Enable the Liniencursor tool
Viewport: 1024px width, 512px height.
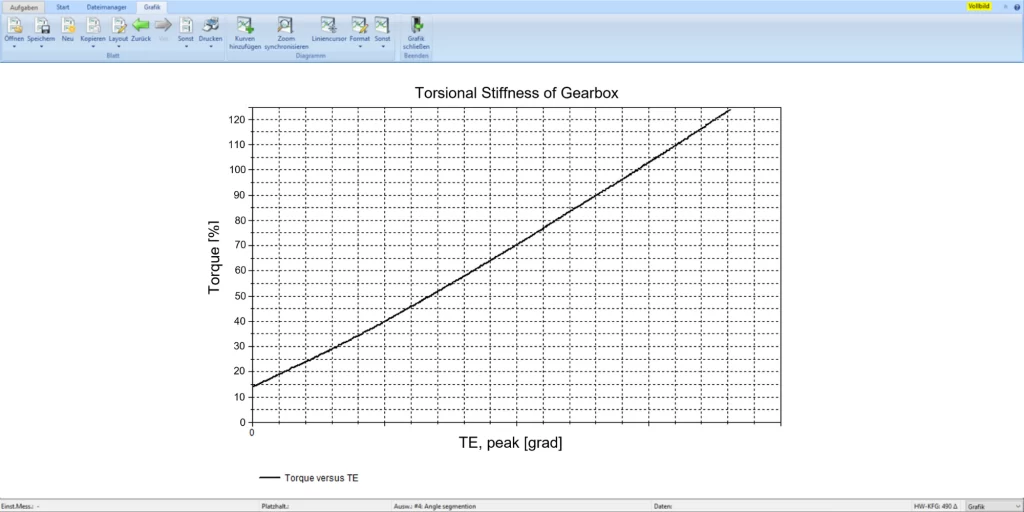tap(329, 25)
